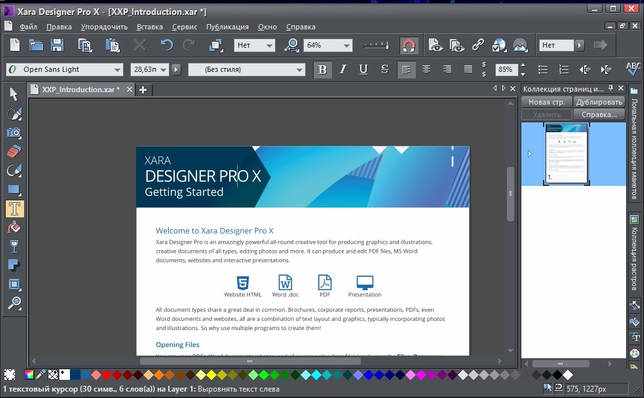Center align the text
644x398 pixels.
point(426,69)
